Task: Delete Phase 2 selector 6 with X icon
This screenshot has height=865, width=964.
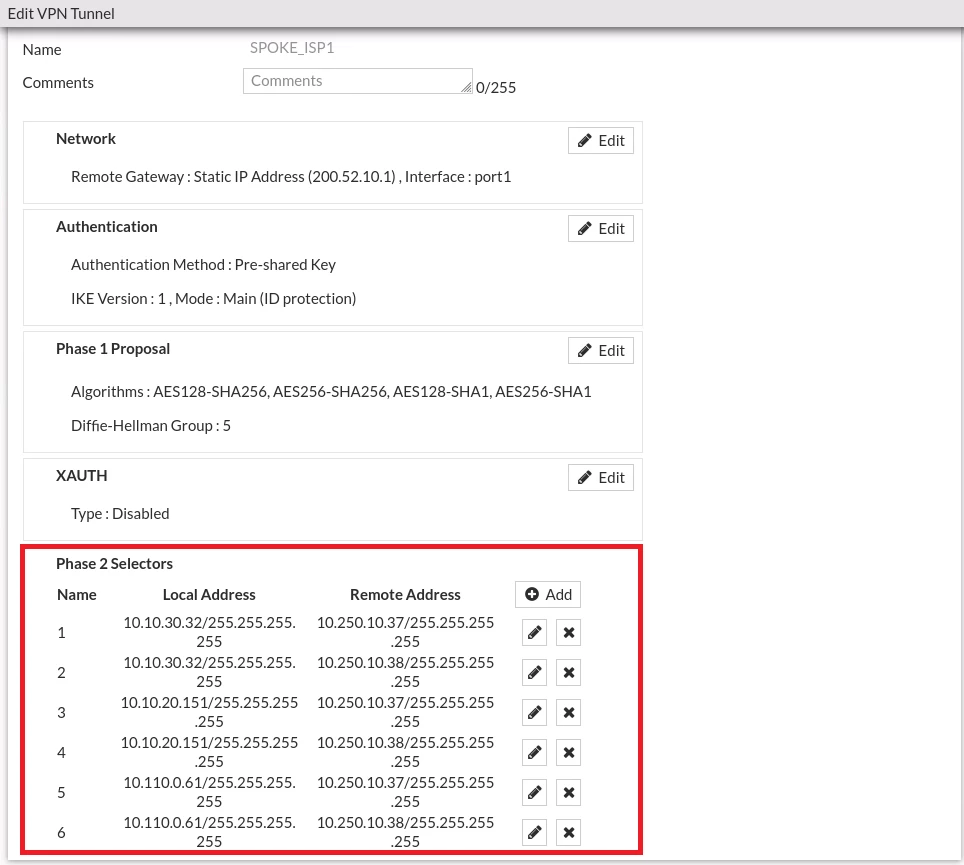Action: pyautogui.click(x=569, y=832)
